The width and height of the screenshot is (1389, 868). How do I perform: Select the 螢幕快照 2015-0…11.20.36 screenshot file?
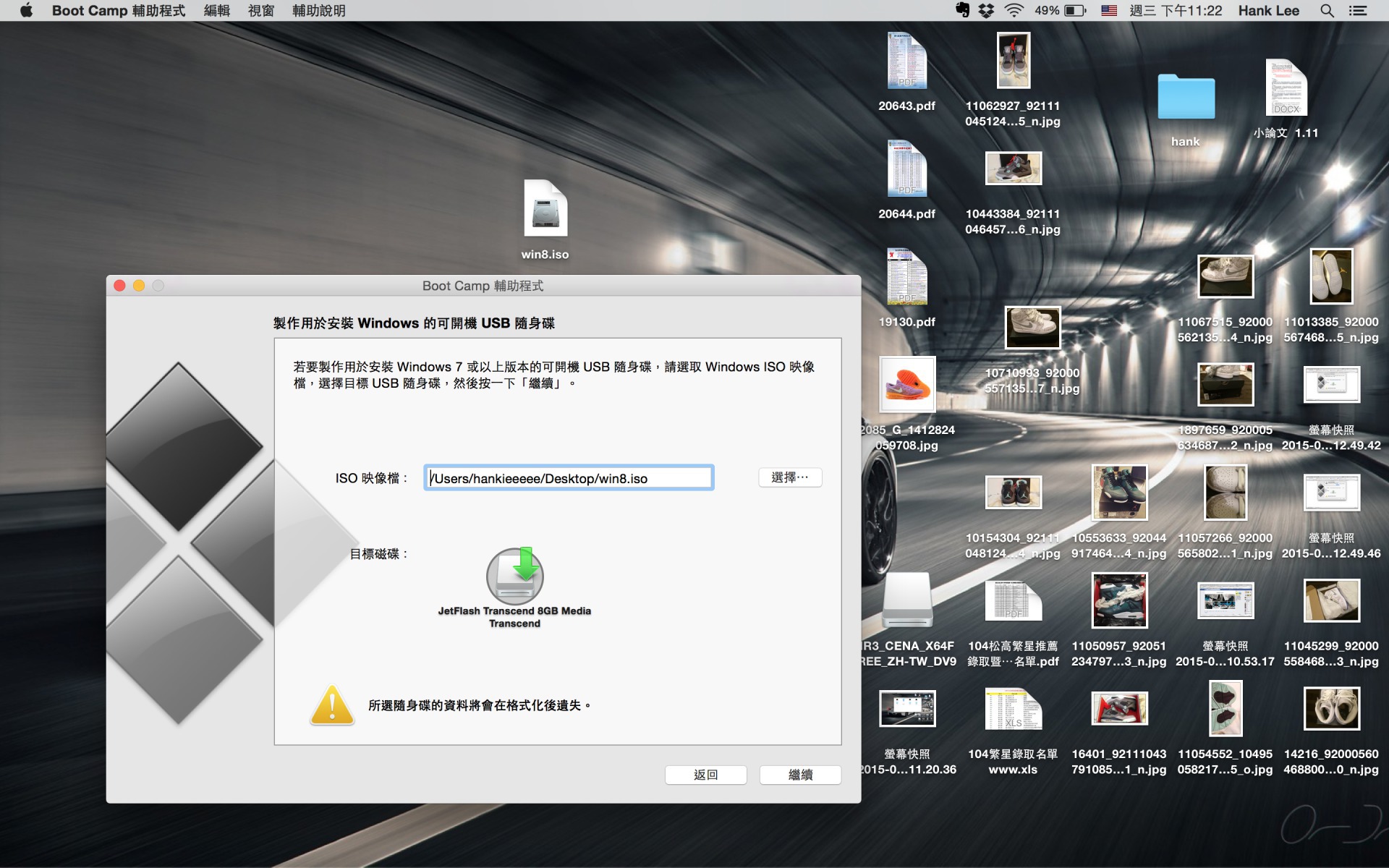tap(907, 708)
